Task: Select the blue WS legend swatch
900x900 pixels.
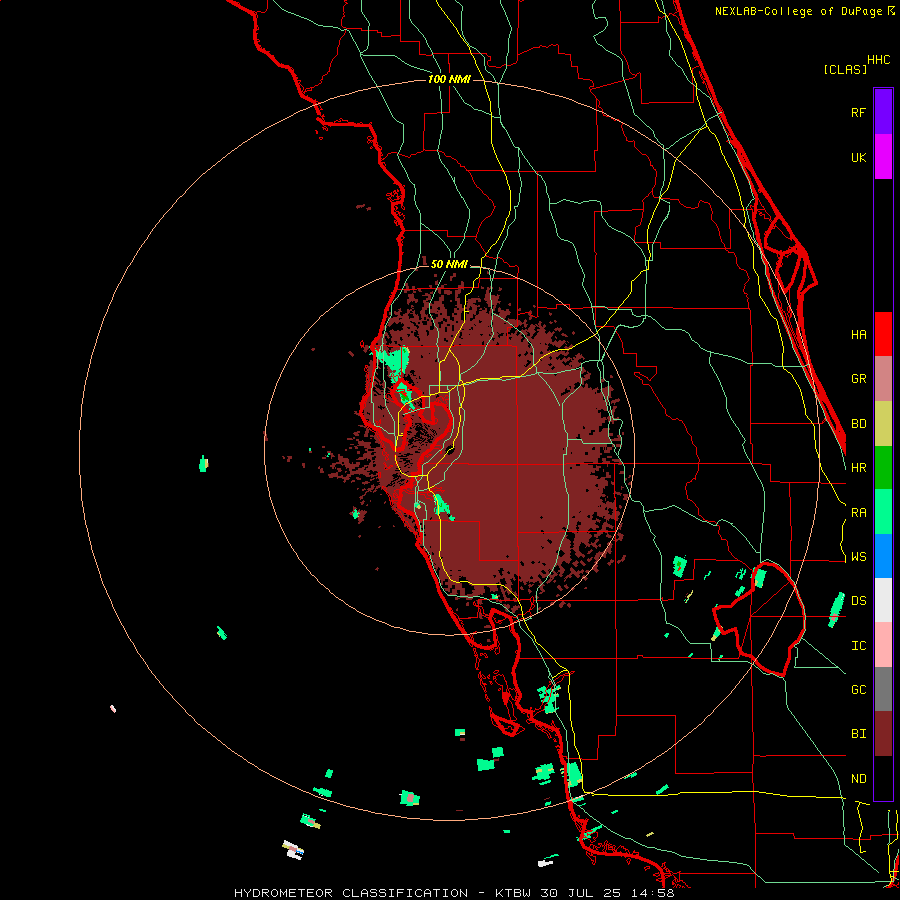Action: point(883,556)
